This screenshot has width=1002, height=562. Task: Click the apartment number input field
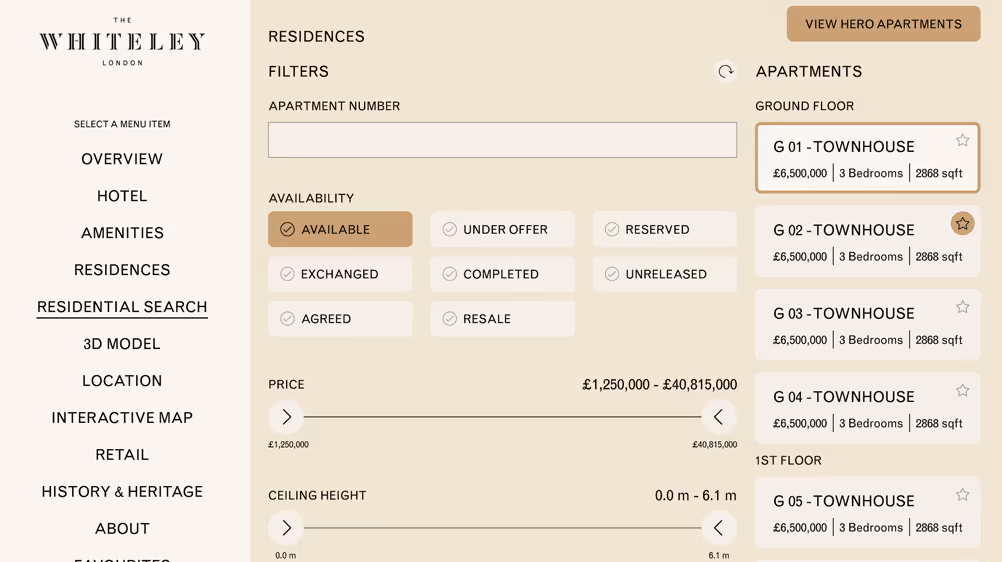tap(502, 140)
